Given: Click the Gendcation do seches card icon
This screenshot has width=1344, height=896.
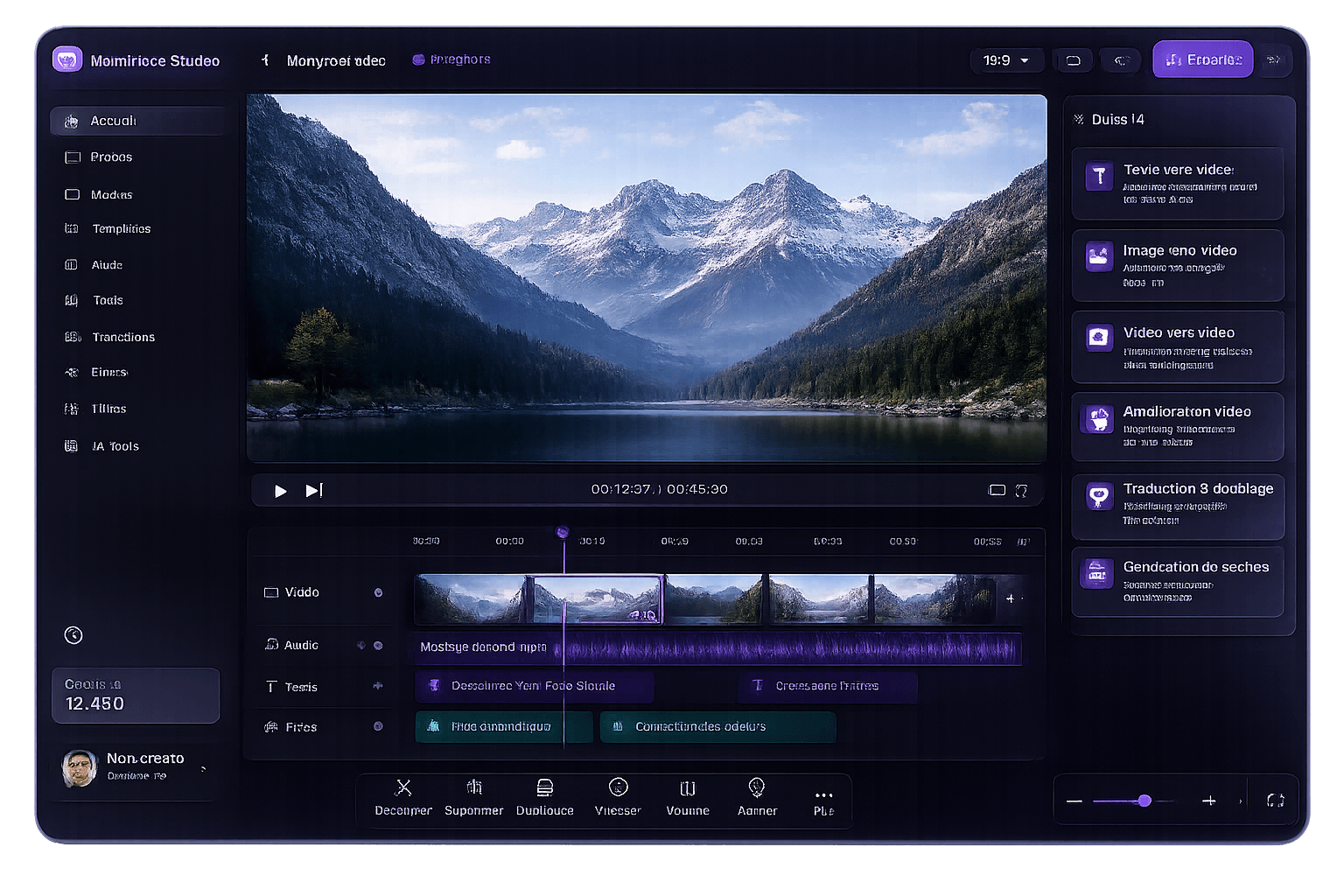Looking at the screenshot, I should (1096, 574).
